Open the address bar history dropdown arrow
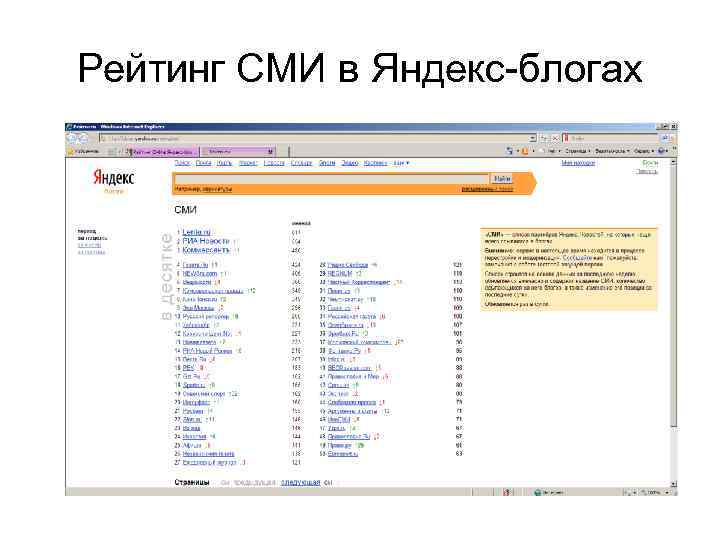Image resolution: width=720 pixels, height=540 pixels. click(533, 138)
